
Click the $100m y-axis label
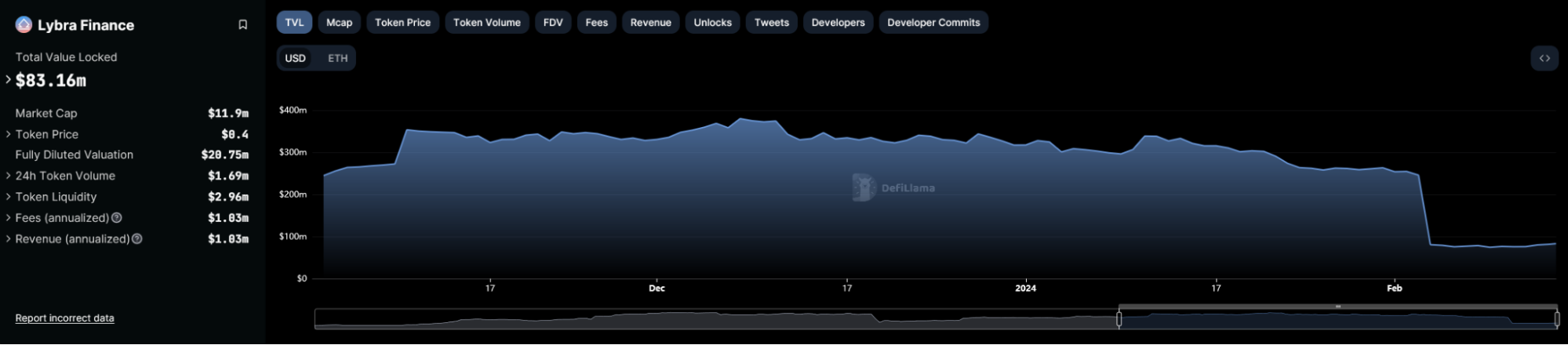click(x=293, y=236)
